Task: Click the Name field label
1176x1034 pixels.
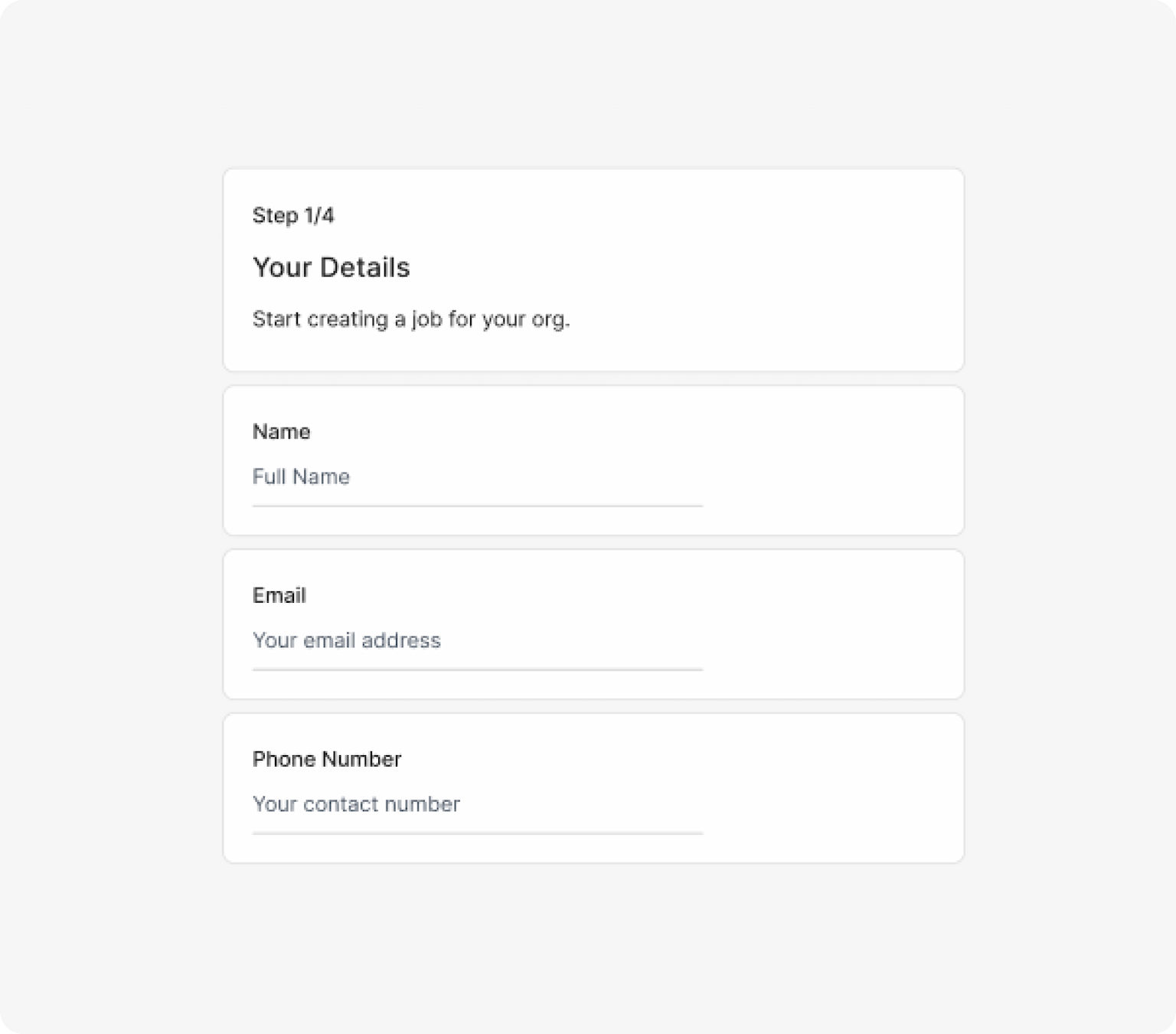Action: tap(281, 432)
